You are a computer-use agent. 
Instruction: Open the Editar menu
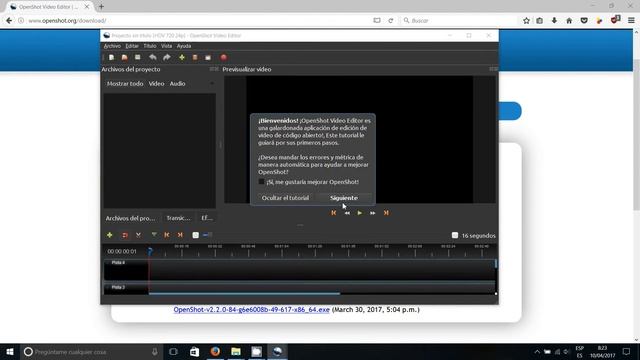pyautogui.click(x=132, y=46)
